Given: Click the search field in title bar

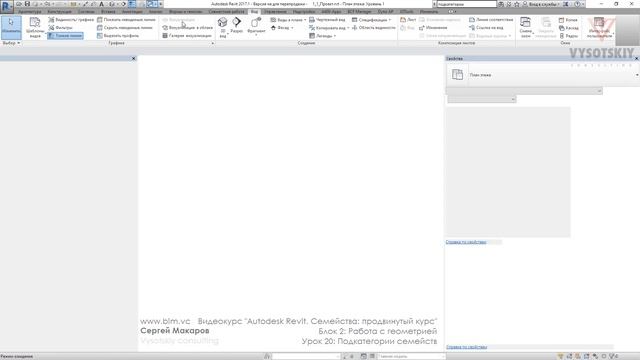Looking at the screenshot, I should coord(467,4).
